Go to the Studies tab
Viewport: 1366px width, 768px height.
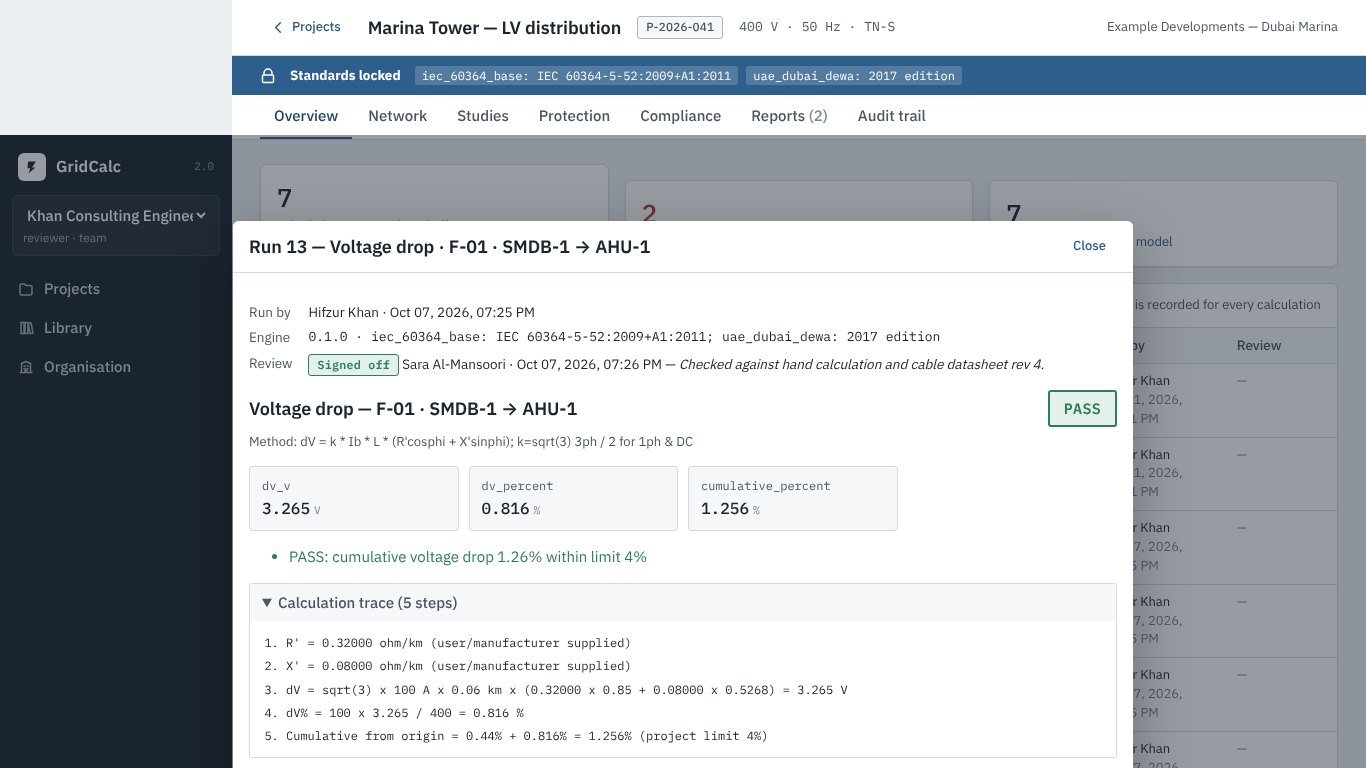click(483, 116)
